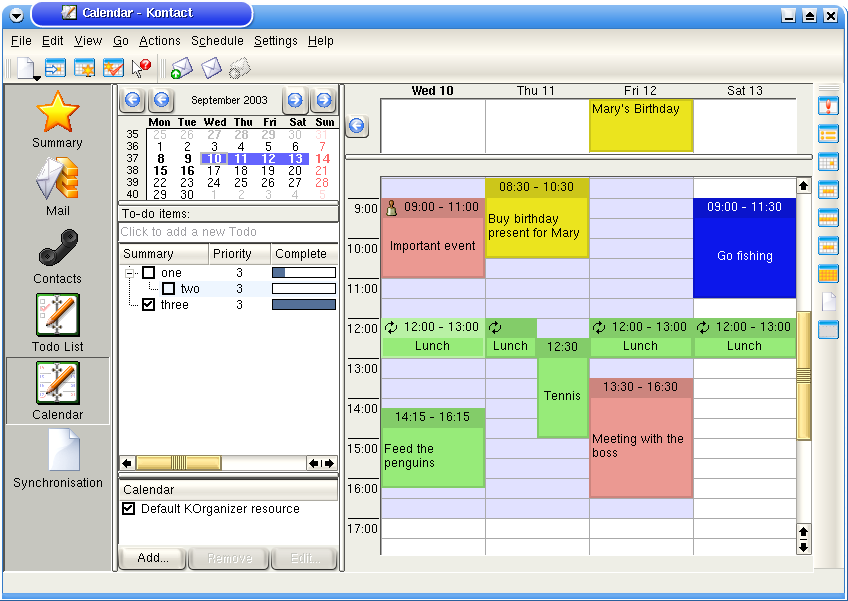848x601 pixels.
Task: Uncheck the 'three' todo item checkbox
Action: coord(149,305)
